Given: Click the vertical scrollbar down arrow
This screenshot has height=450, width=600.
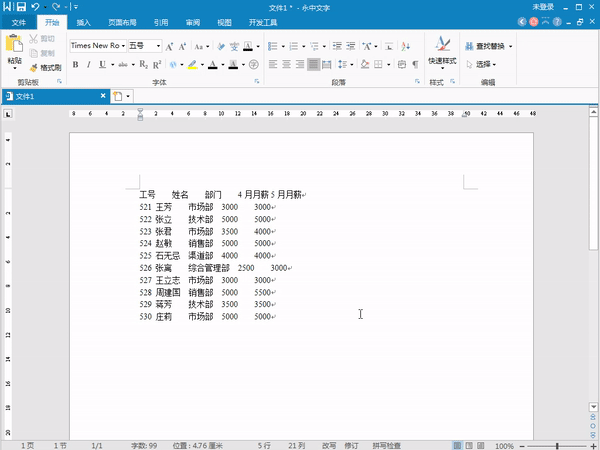Looking at the screenshot, I should click(x=593, y=407).
